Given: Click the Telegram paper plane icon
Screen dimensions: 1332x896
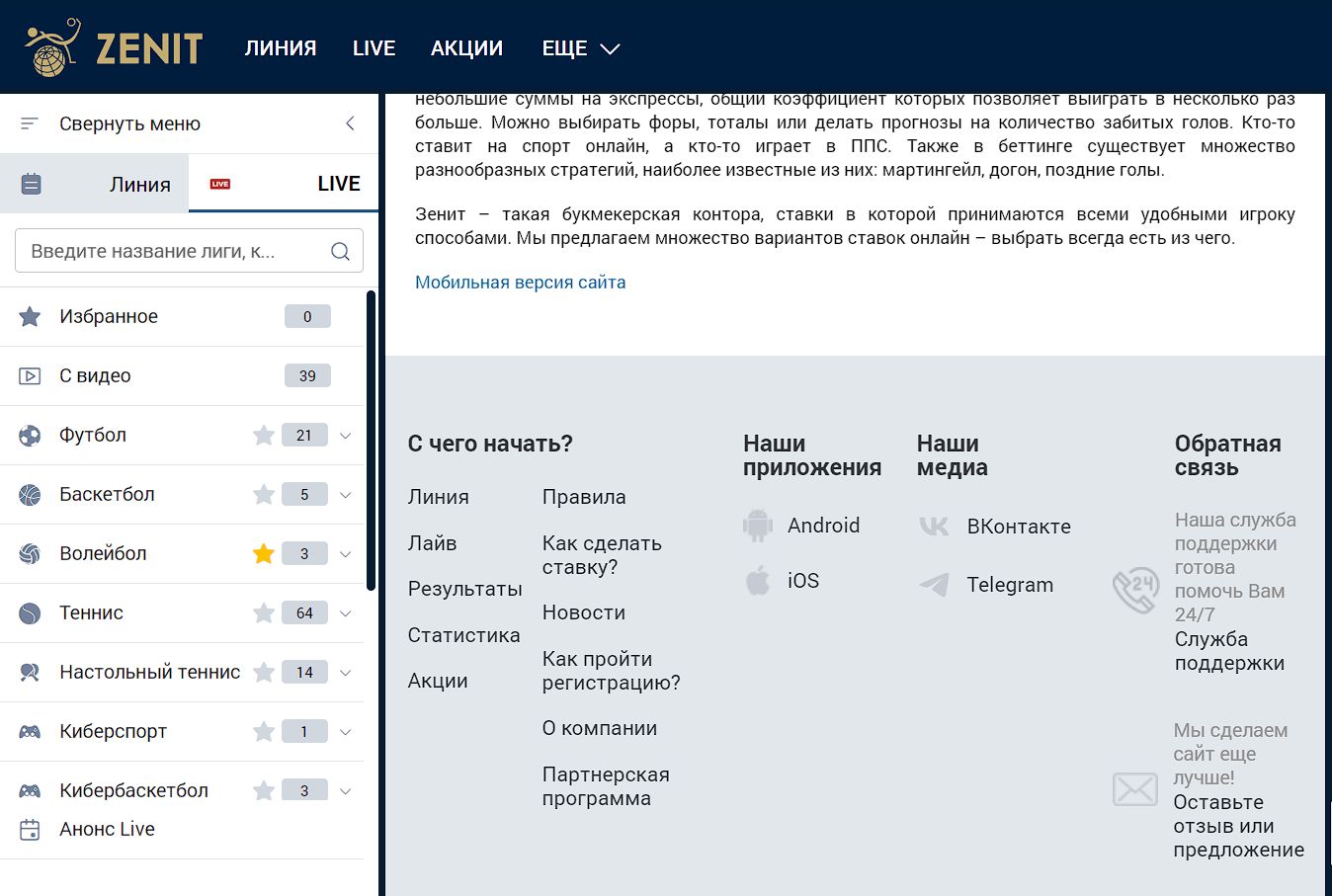Looking at the screenshot, I should [x=934, y=585].
